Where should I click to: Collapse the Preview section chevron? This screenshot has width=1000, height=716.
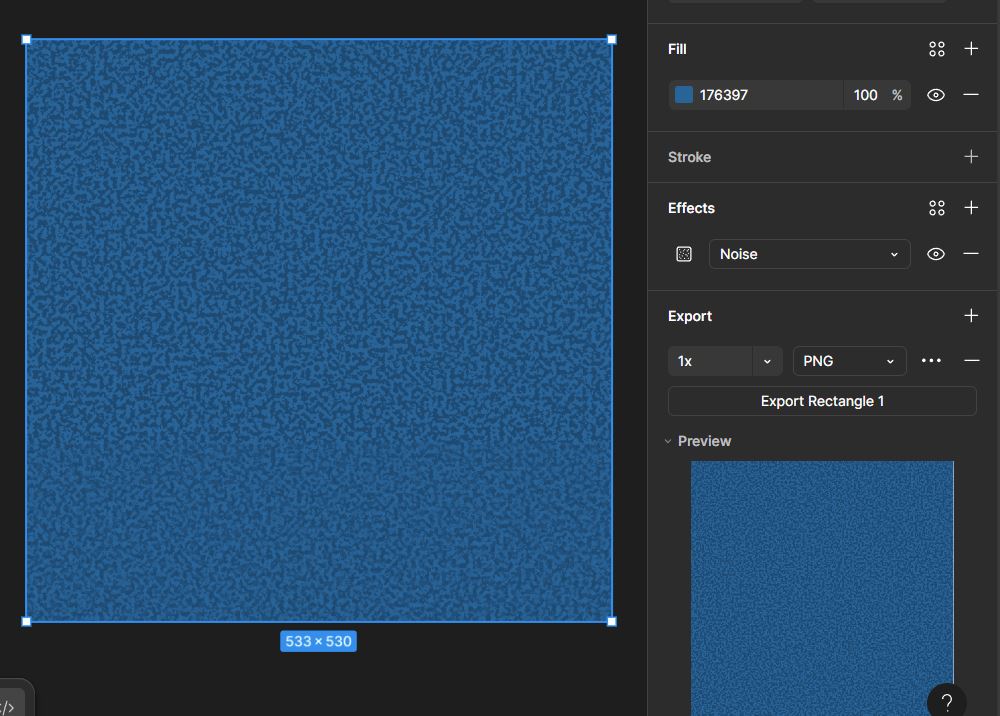click(x=668, y=441)
